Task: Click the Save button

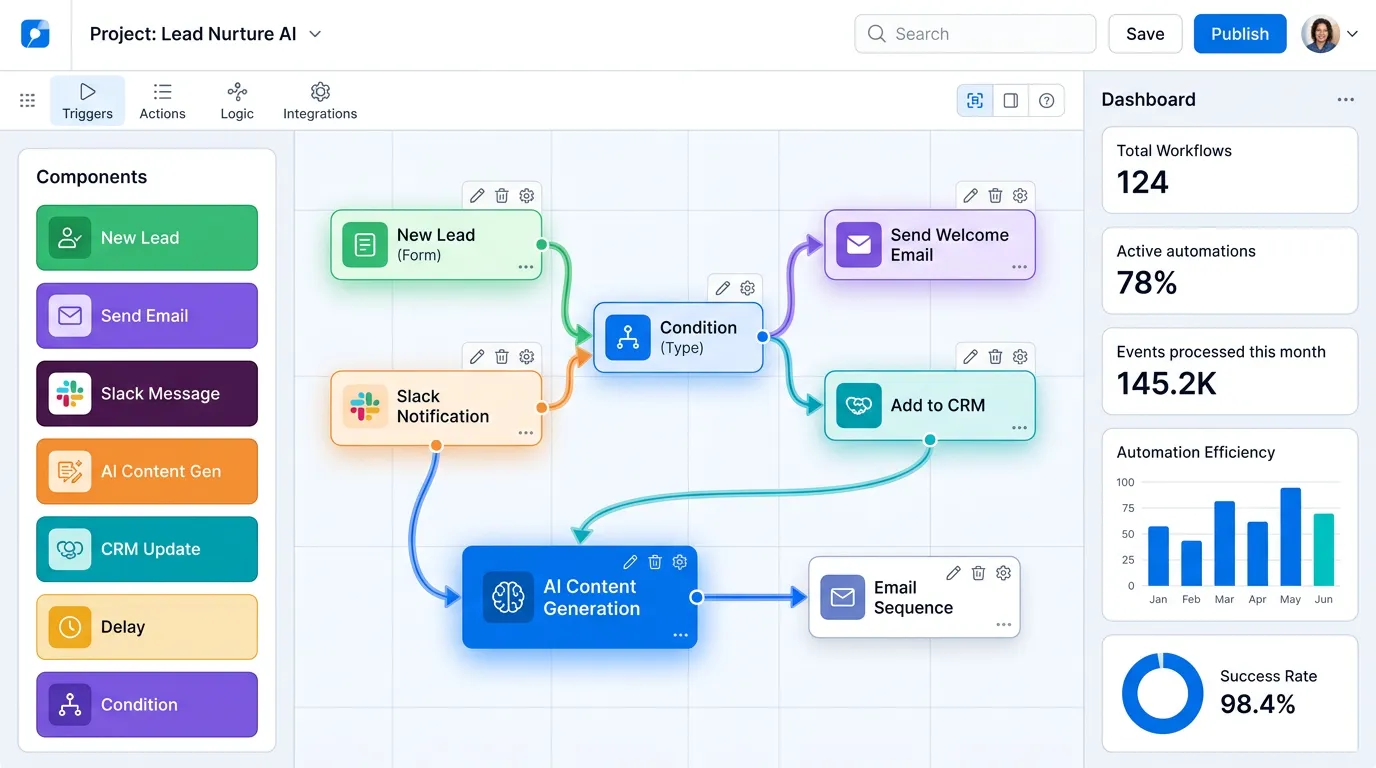Action: click(x=1145, y=34)
